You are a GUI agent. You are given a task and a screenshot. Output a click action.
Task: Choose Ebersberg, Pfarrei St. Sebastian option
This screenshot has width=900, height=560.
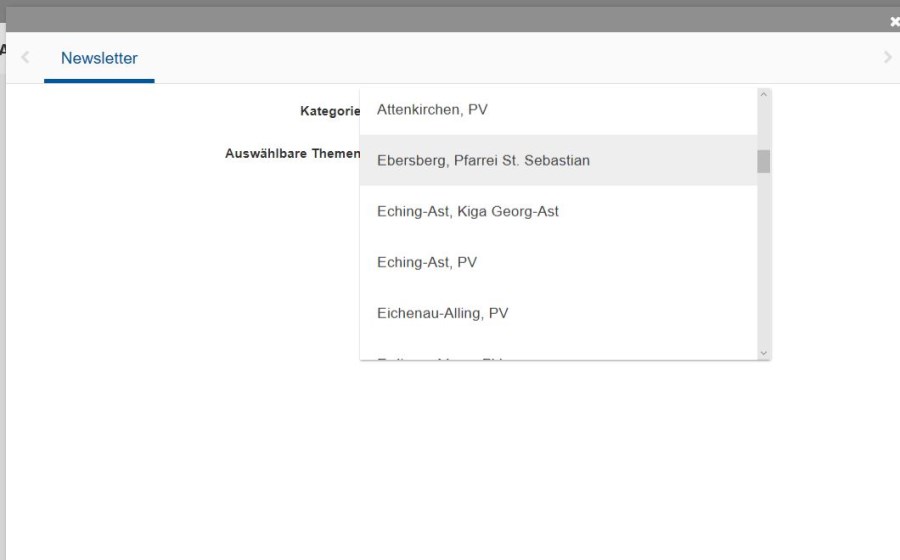pyautogui.click(x=483, y=160)
